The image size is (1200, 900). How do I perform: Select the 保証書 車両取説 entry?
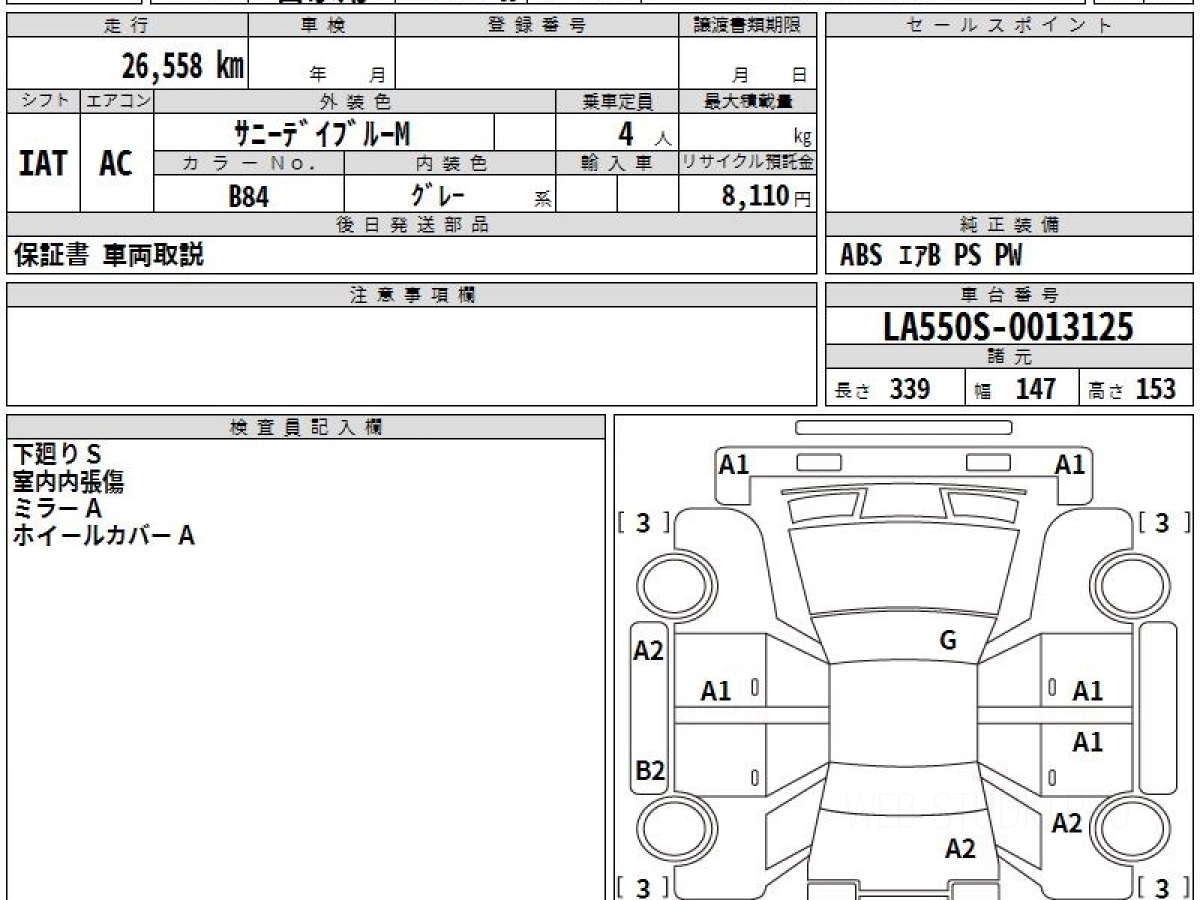(108, 255)
